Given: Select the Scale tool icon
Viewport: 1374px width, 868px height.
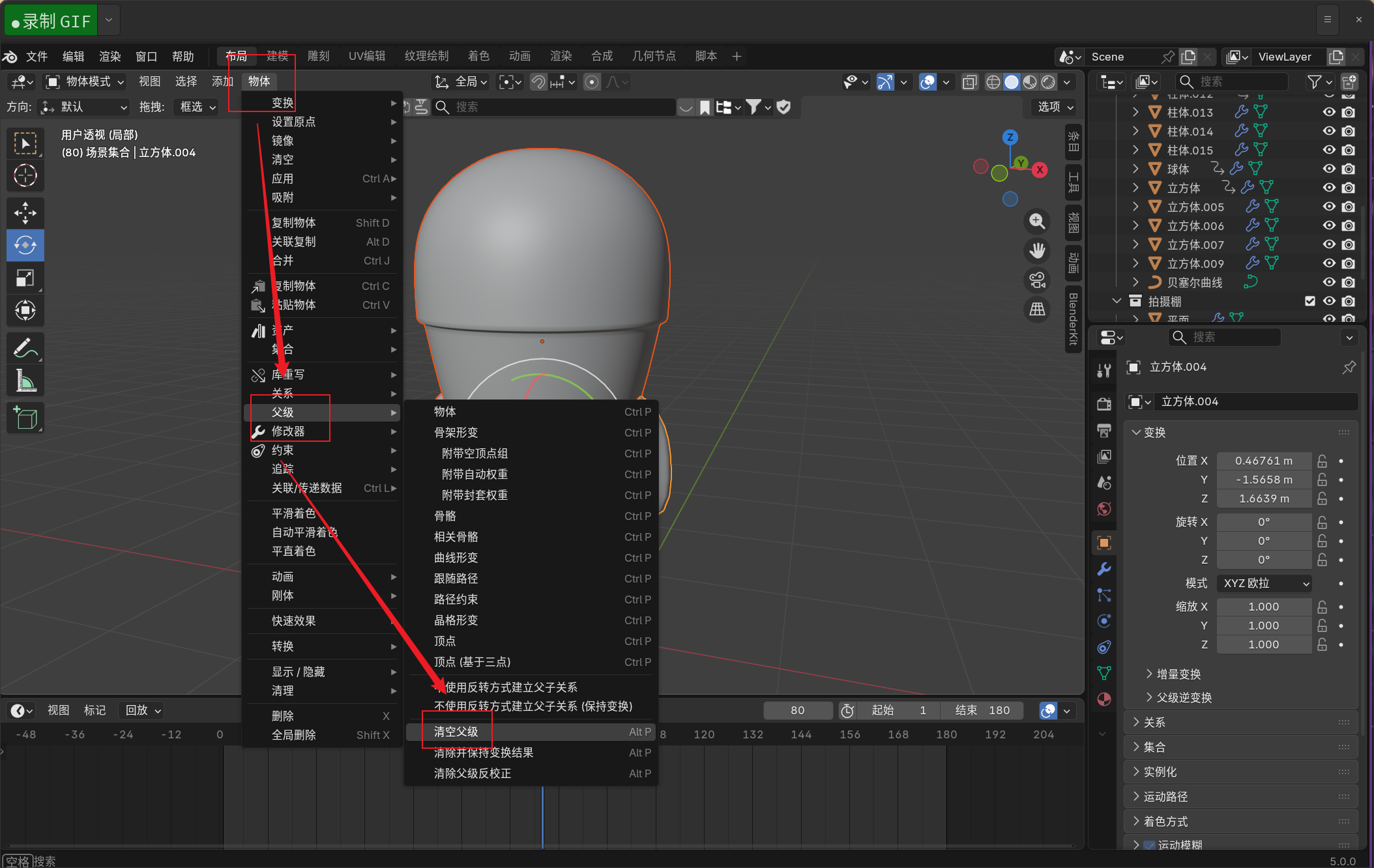Looking at the screenshot, I should (x=25, y=278).
